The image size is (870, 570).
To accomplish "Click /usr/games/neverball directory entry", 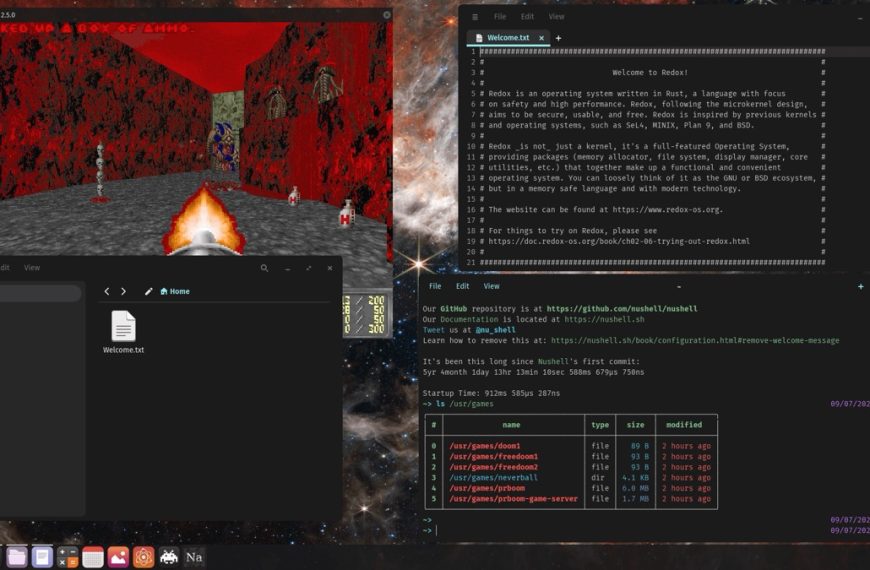I will click(493, 477).
